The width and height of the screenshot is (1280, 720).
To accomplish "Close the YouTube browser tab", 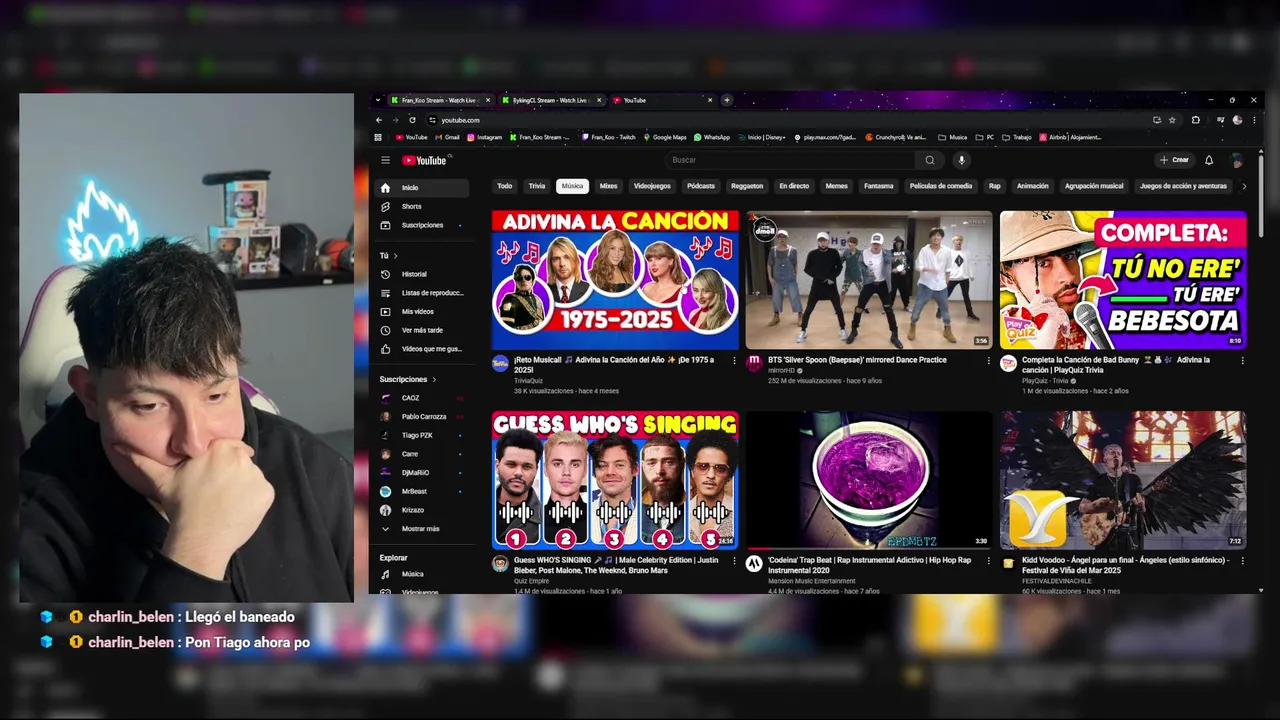I will 710,100.
